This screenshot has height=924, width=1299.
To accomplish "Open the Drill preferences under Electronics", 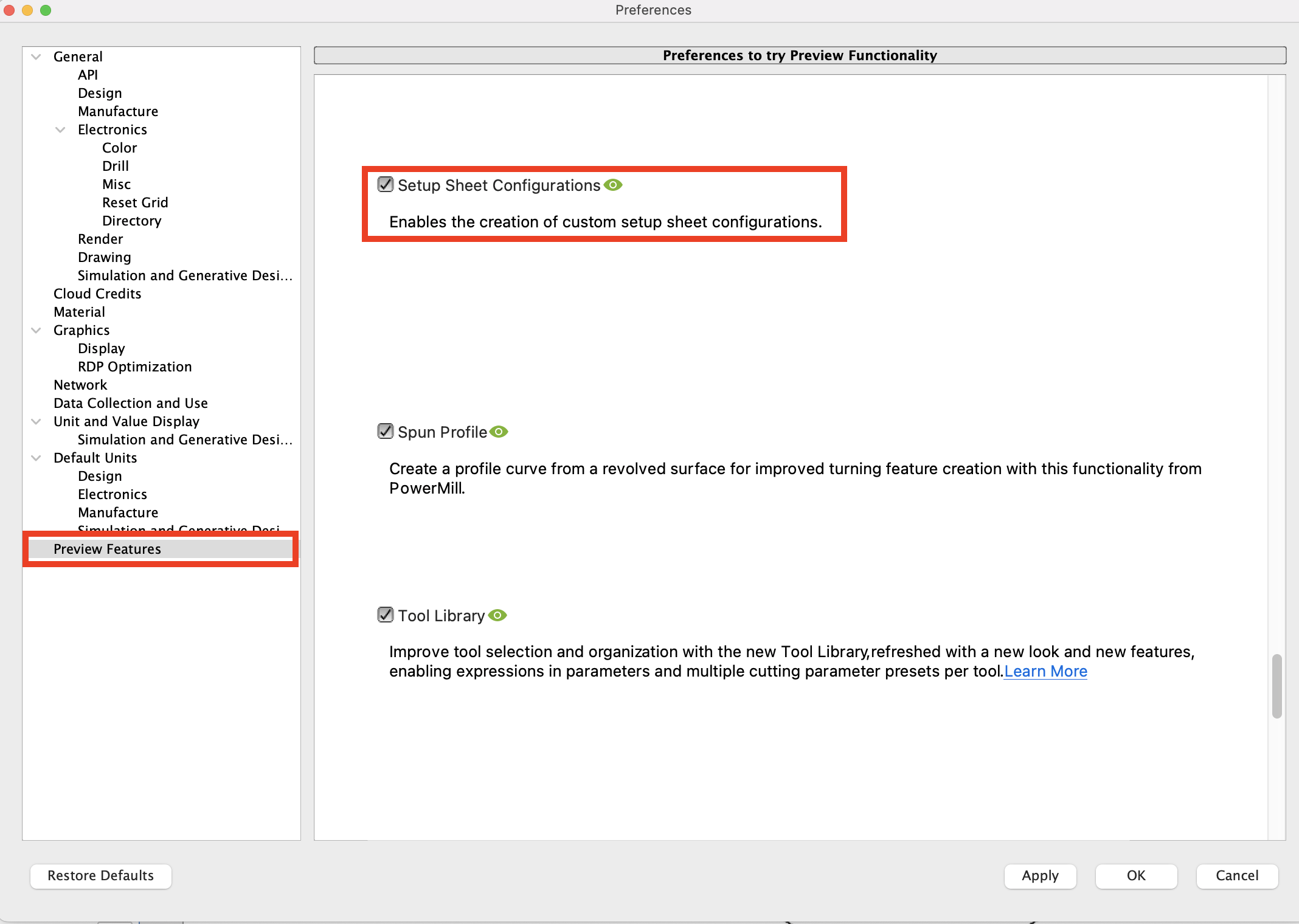I will [x=115, y=165].
